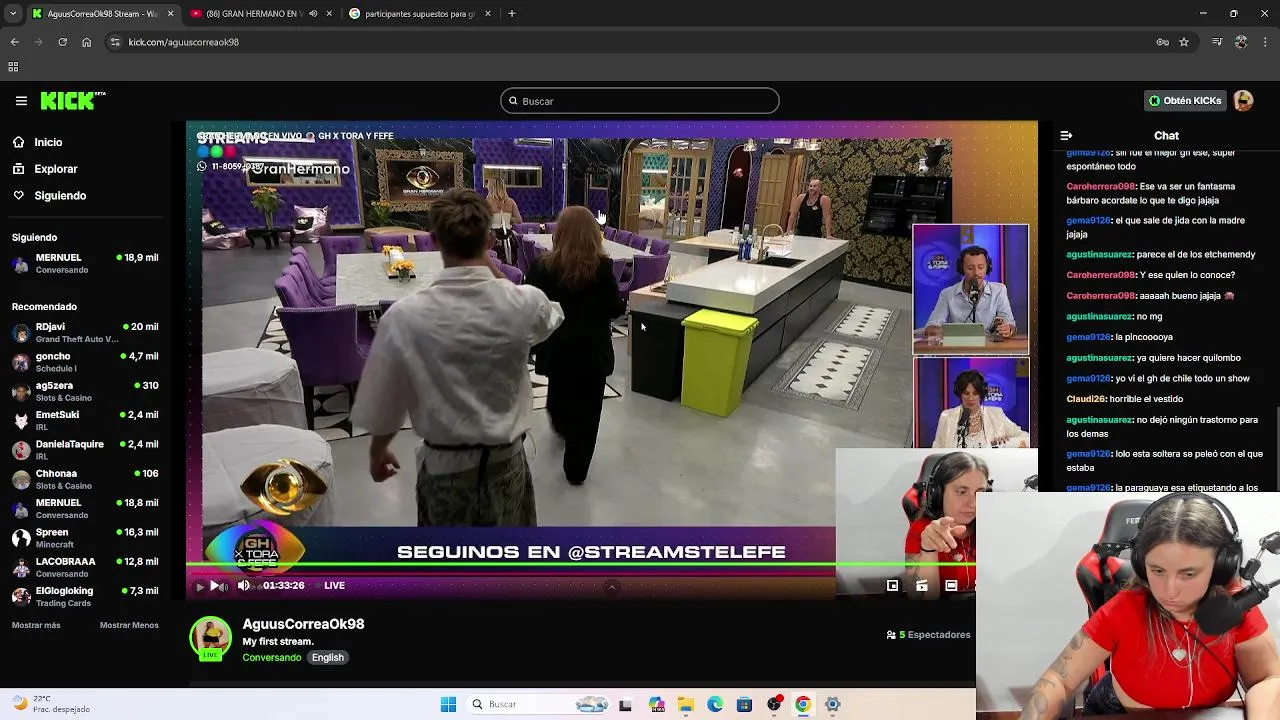Go to Inicio in the sidebar

[x=48, y=142]
